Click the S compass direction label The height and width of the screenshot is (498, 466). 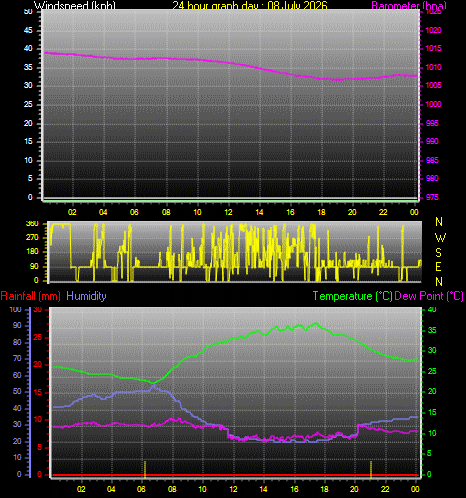click(439, 253)
